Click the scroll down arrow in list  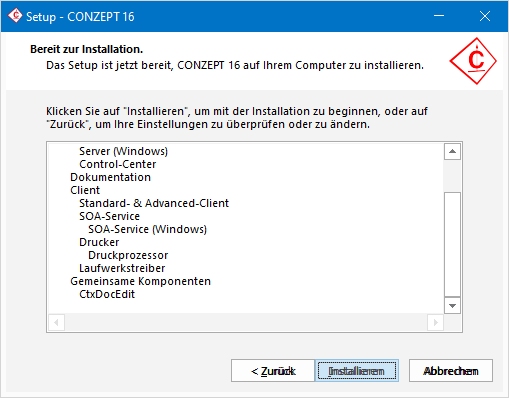coord(452,306)
